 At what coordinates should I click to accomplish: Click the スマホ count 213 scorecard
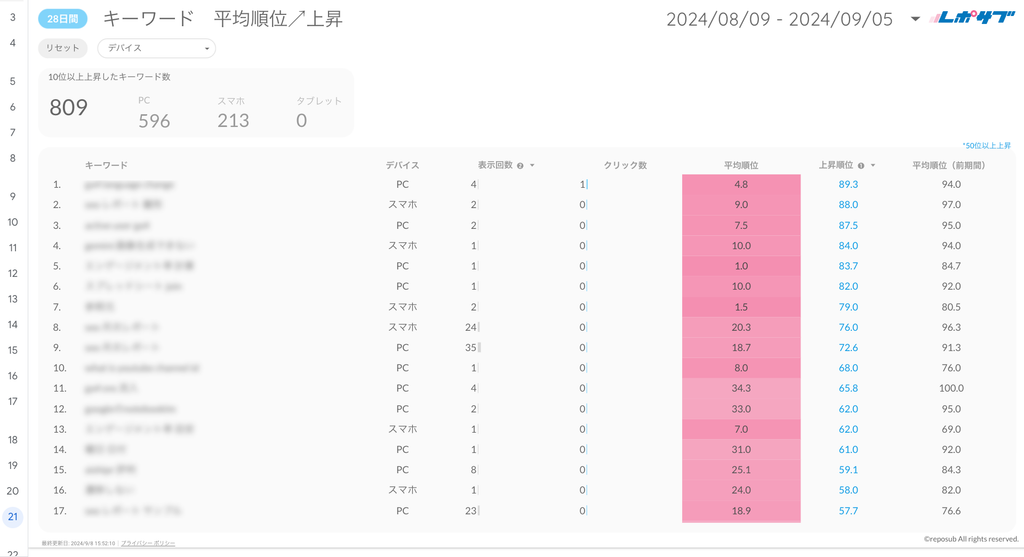(233, 121)
